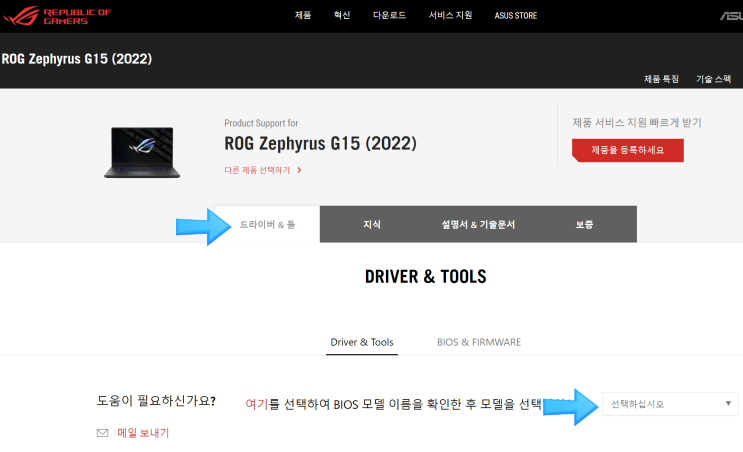Click the Republic of Gamers logo
Screen dimensions: 743x452
point(56,16)
